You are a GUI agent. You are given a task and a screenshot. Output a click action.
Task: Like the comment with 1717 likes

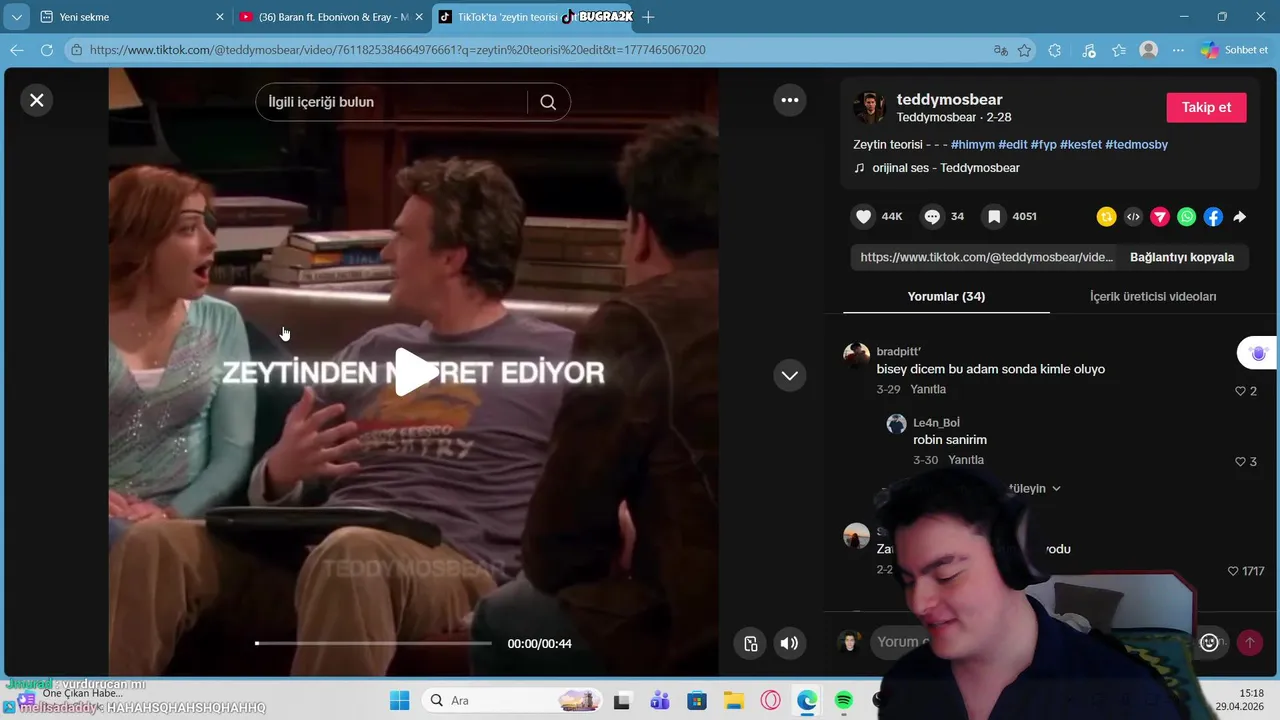(x=1233, y=571)
